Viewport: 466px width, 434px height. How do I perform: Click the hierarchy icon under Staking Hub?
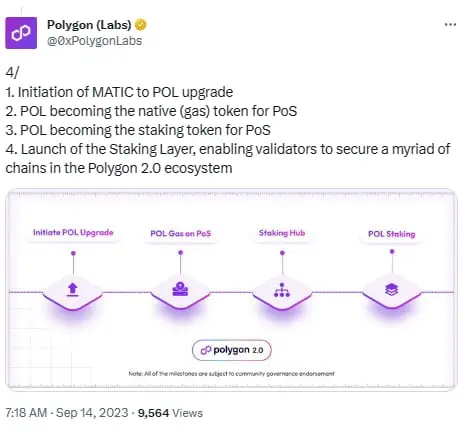(282, 290)
